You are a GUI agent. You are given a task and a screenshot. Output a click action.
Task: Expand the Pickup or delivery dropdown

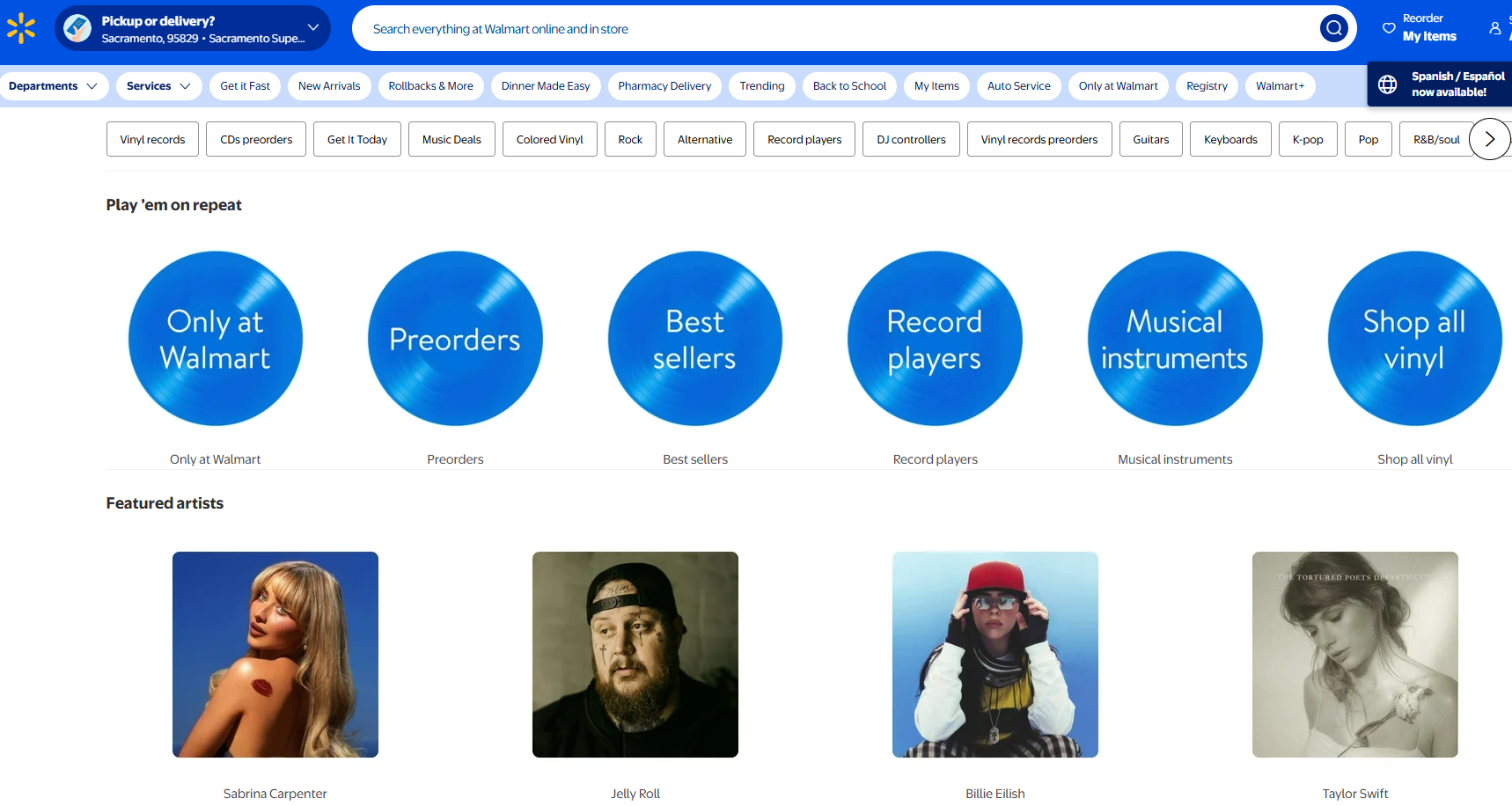tap(312, 28)
